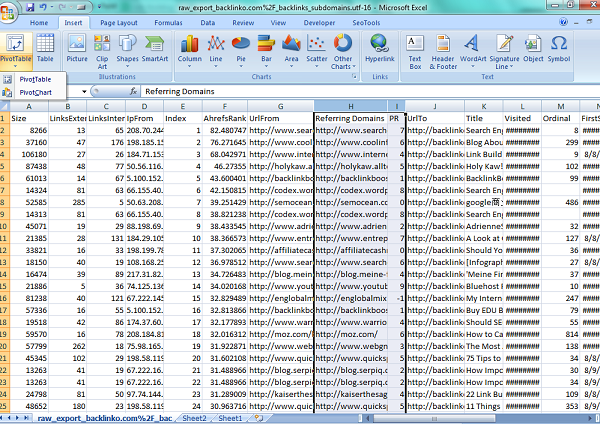Click the Office button orb

click(x=8, y=11)
